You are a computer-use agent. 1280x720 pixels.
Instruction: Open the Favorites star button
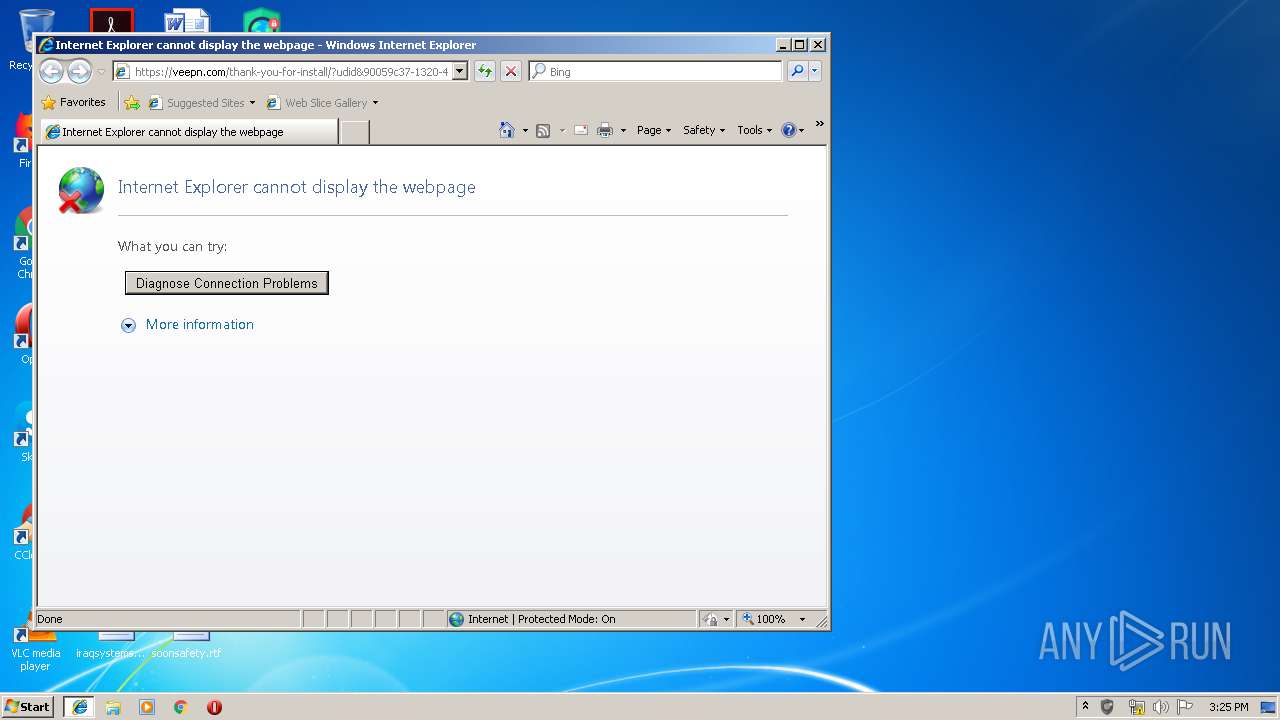(x=74, y=102)
